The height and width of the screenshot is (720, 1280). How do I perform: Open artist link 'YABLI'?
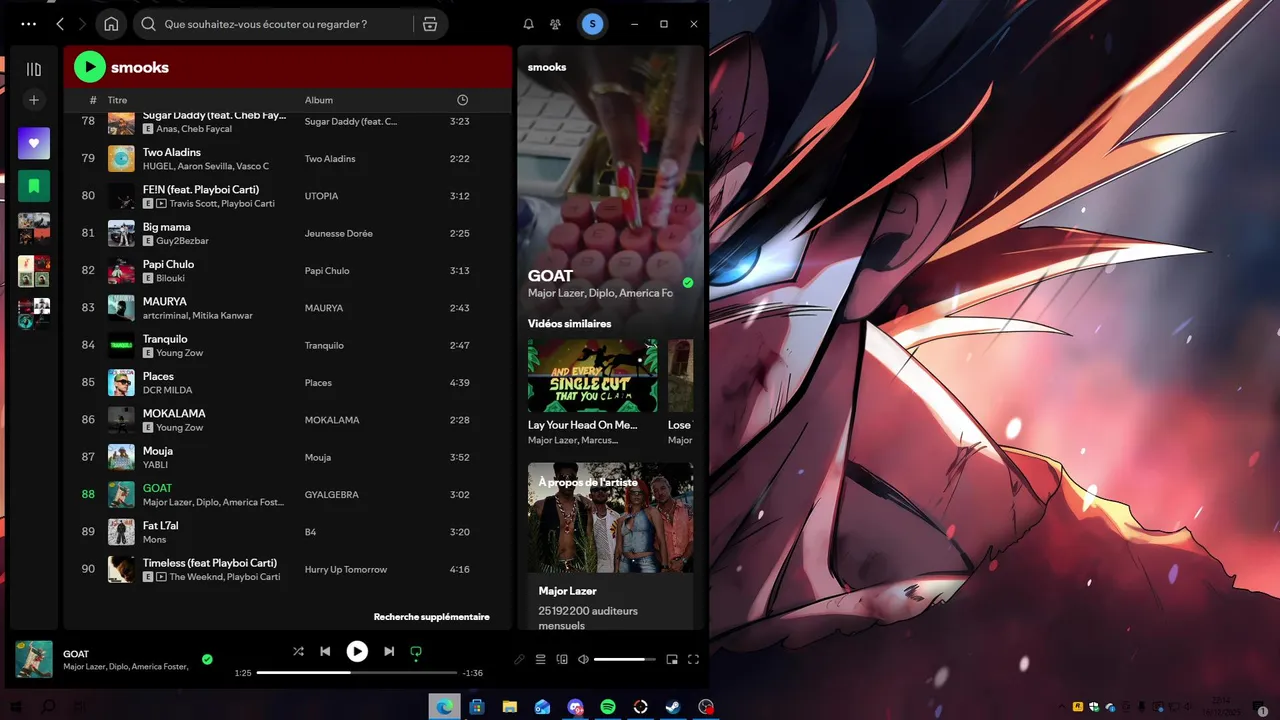point(155,465)
